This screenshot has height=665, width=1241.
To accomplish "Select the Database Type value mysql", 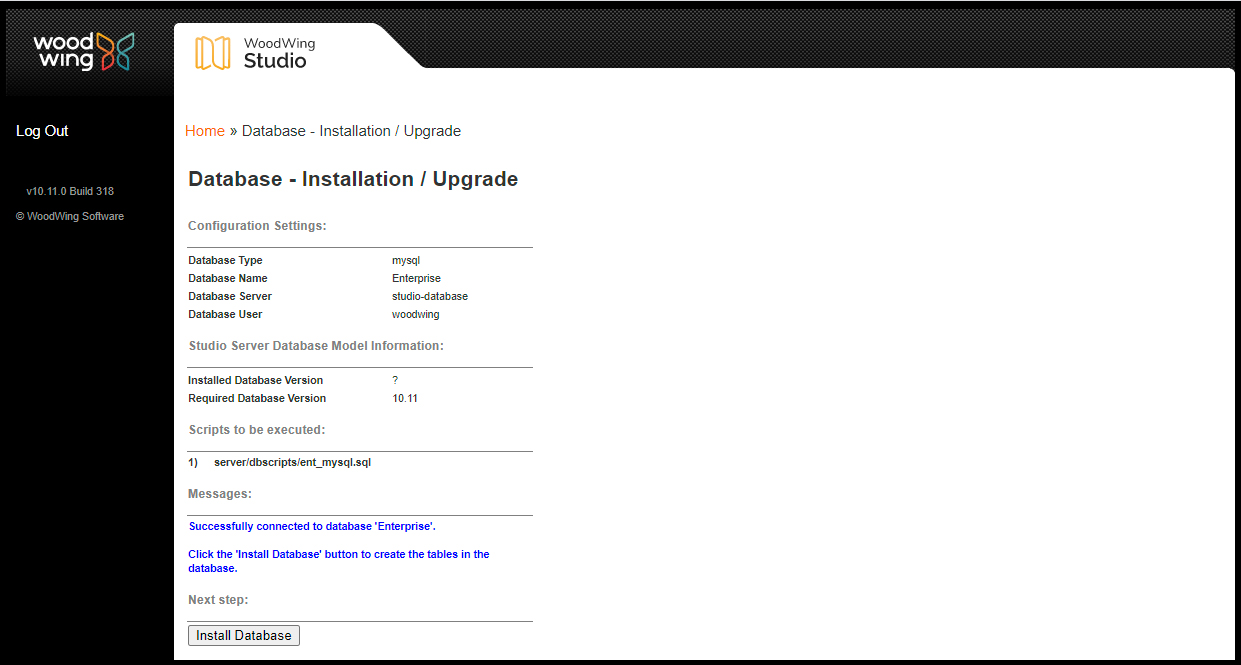I will pyautogui.click(x=406, y=260).
